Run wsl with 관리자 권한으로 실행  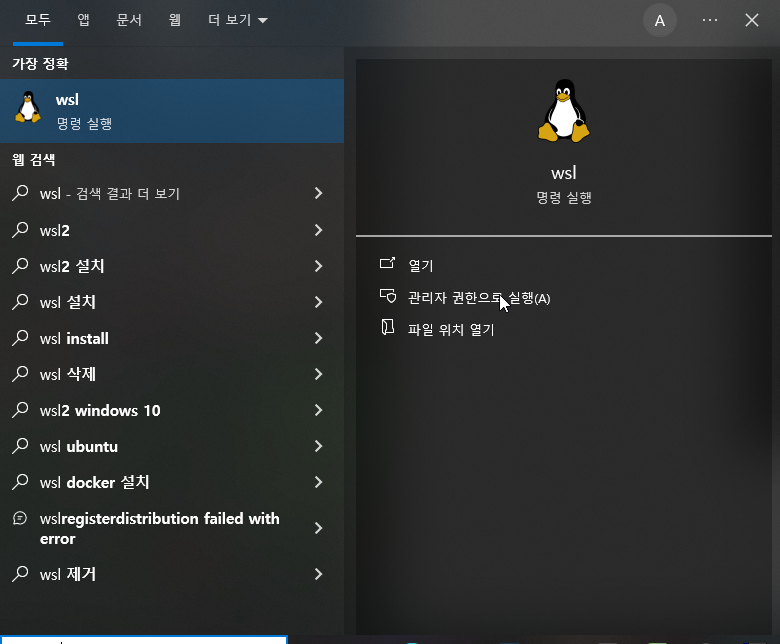coord(479,298)
